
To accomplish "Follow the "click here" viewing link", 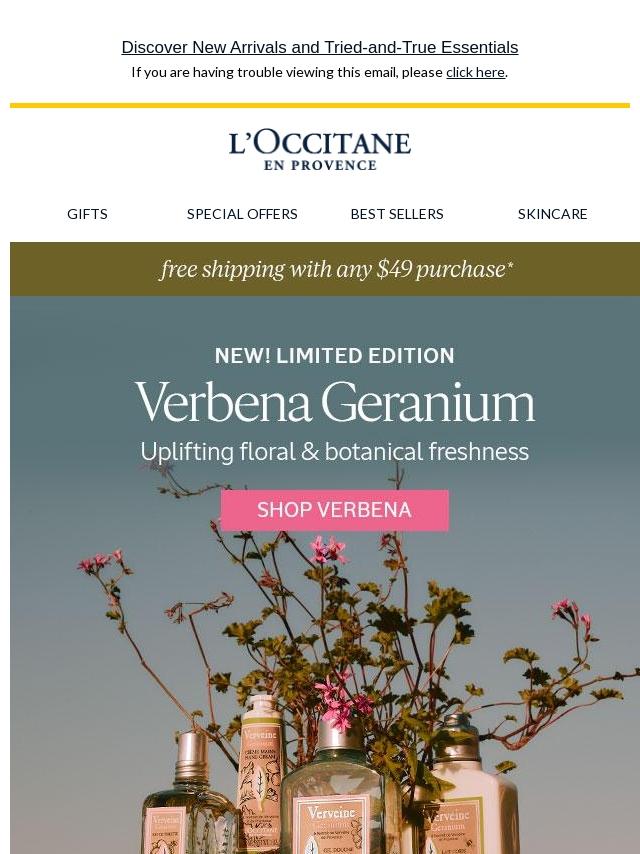I will click(x=475, y=72).
